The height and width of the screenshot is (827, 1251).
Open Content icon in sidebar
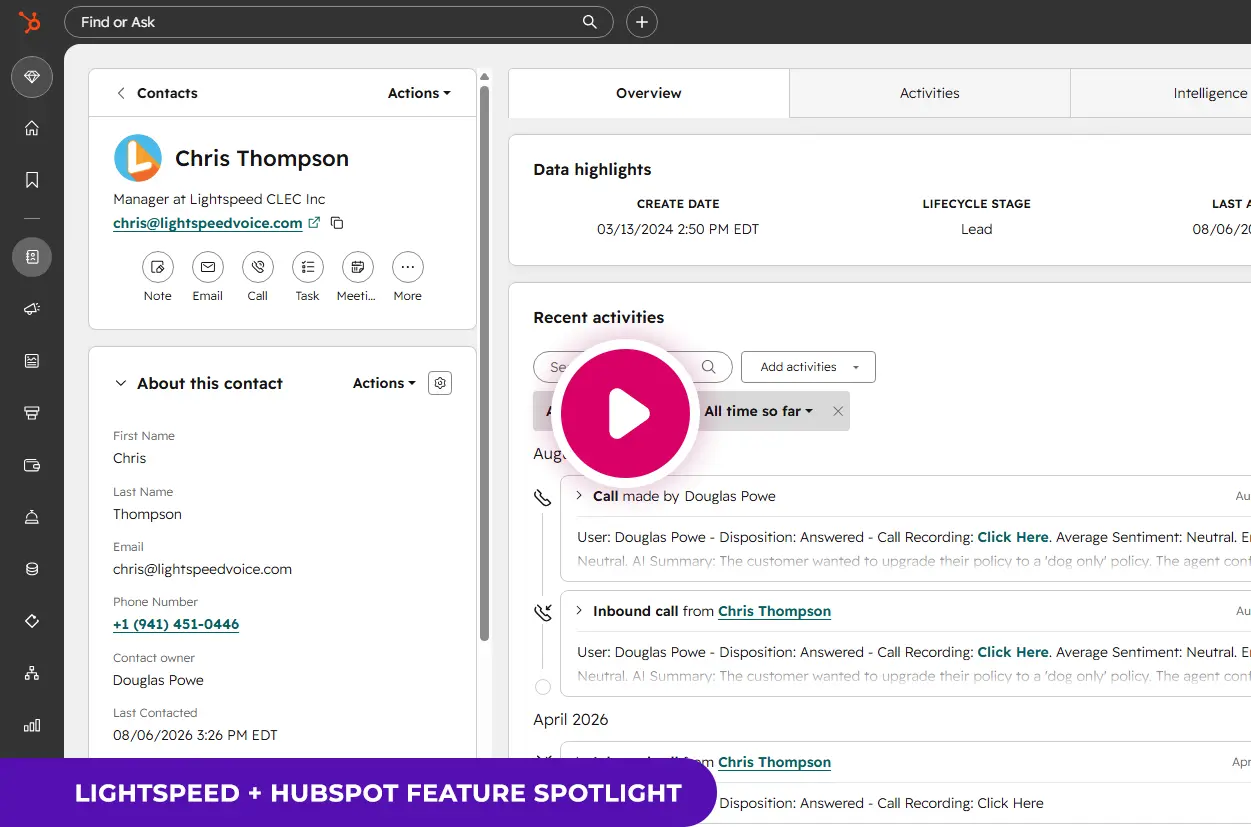pyautogui.click(x=32, y=361)
